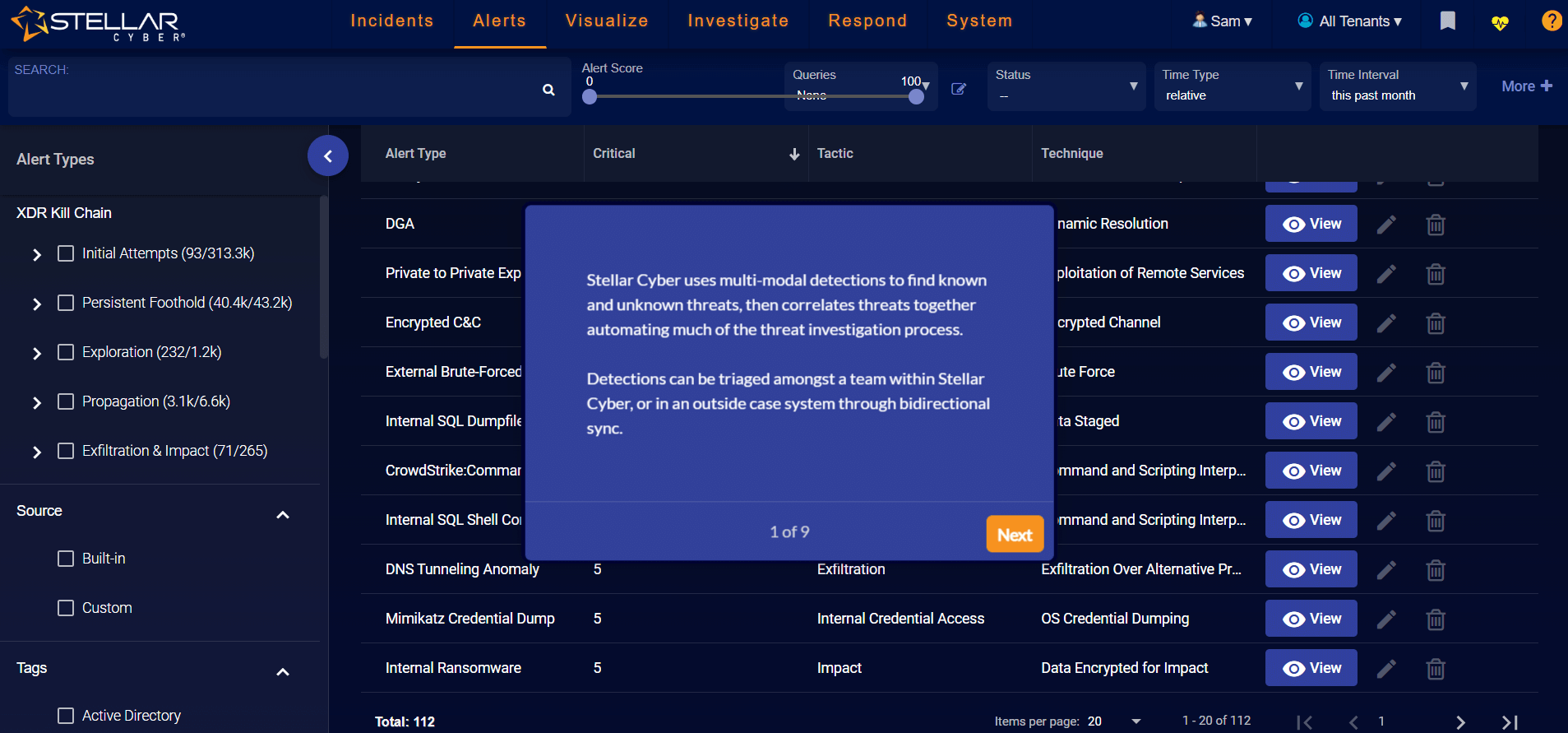This screenshot has width=1568, height=733.
Task: Delete the Internal Ransomware alert type
Action: [x=1436, y=669]
